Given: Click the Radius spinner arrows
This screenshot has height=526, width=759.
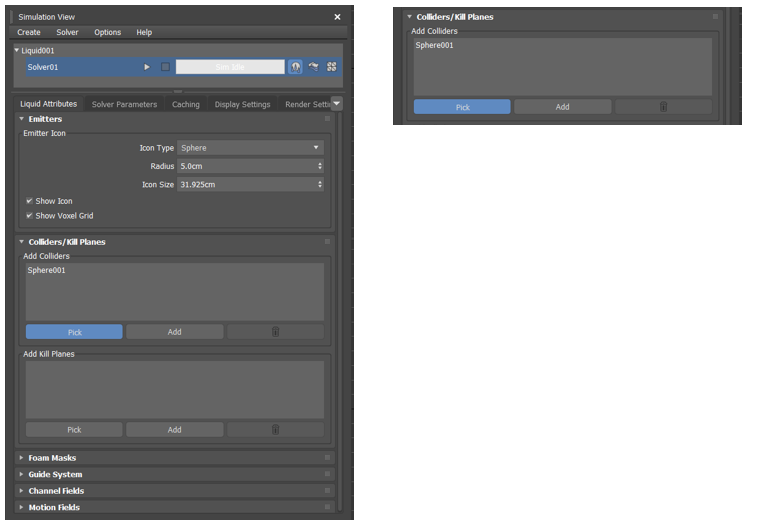Looking at the screenshot, I should pyautogui.click(x=320, y=166).
